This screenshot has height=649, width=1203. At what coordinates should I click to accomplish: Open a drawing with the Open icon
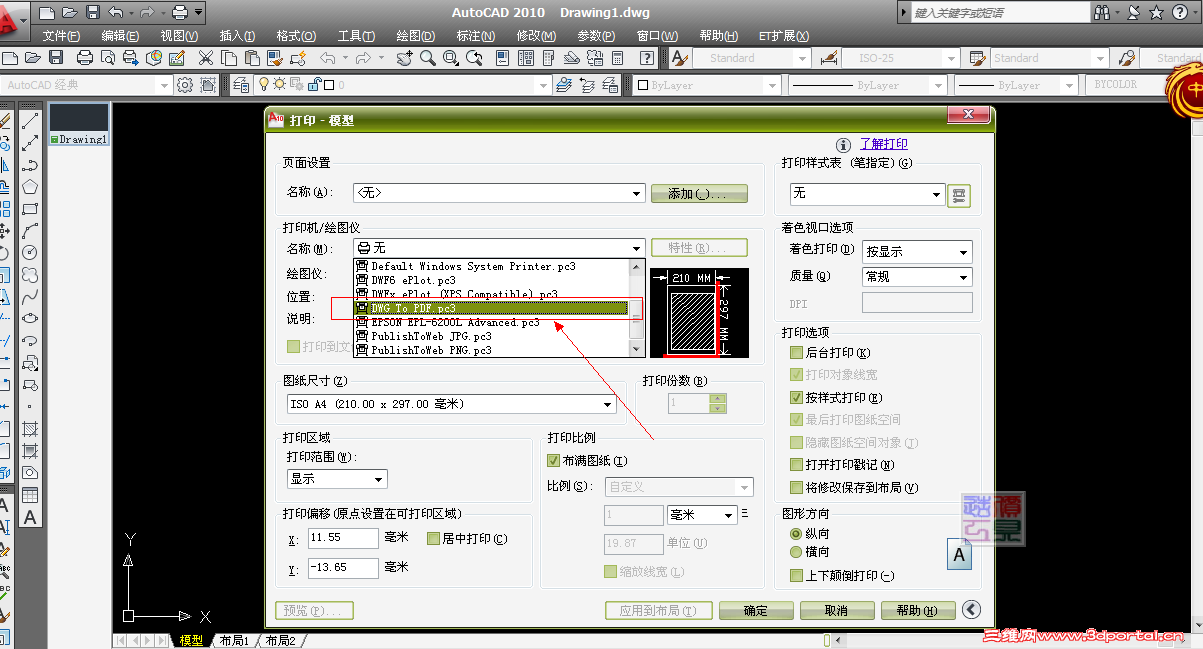tap(32, 58)
